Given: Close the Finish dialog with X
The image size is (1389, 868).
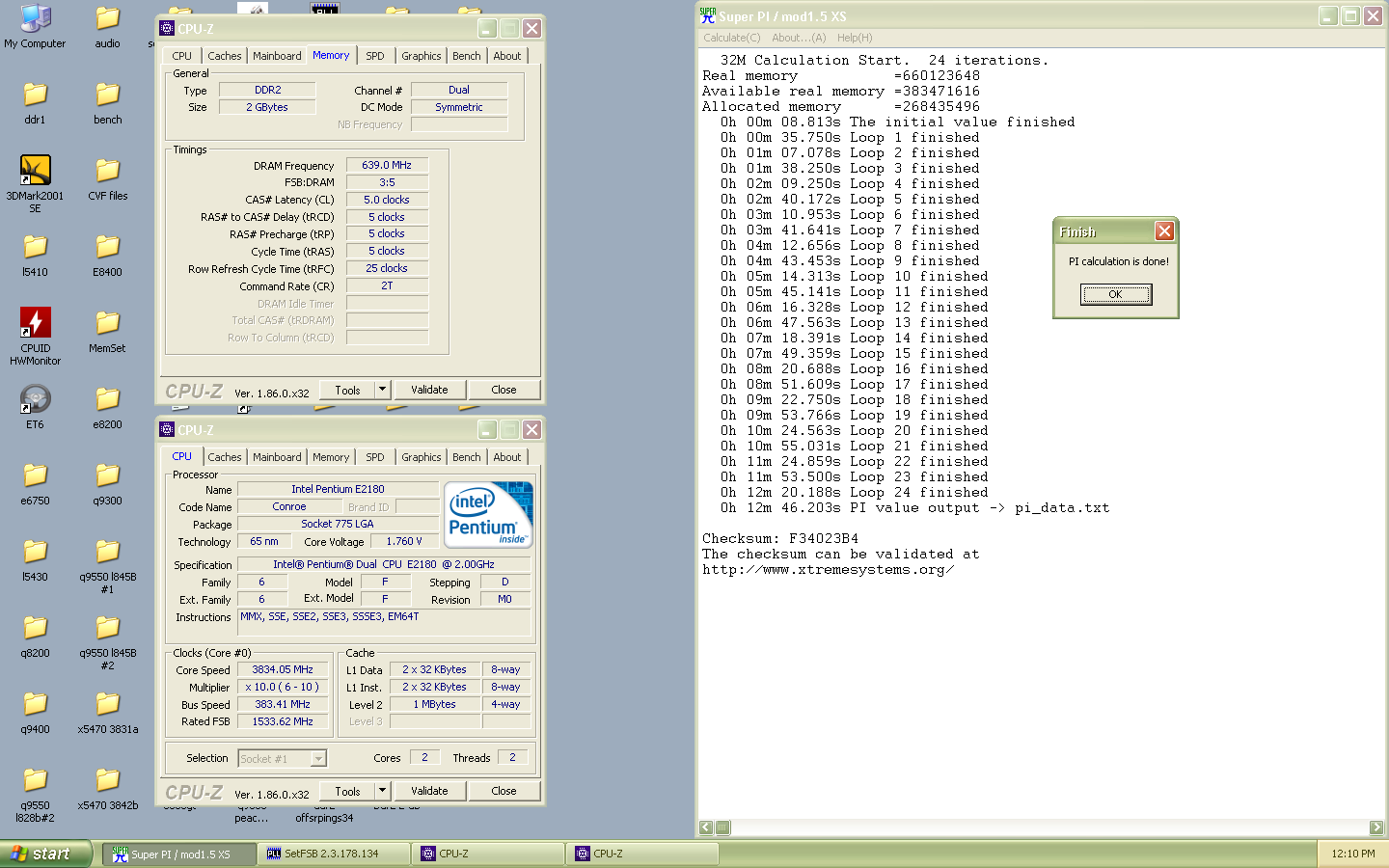Looking at the screenshot, I should pyautogui.click(x=1164, y=231).
